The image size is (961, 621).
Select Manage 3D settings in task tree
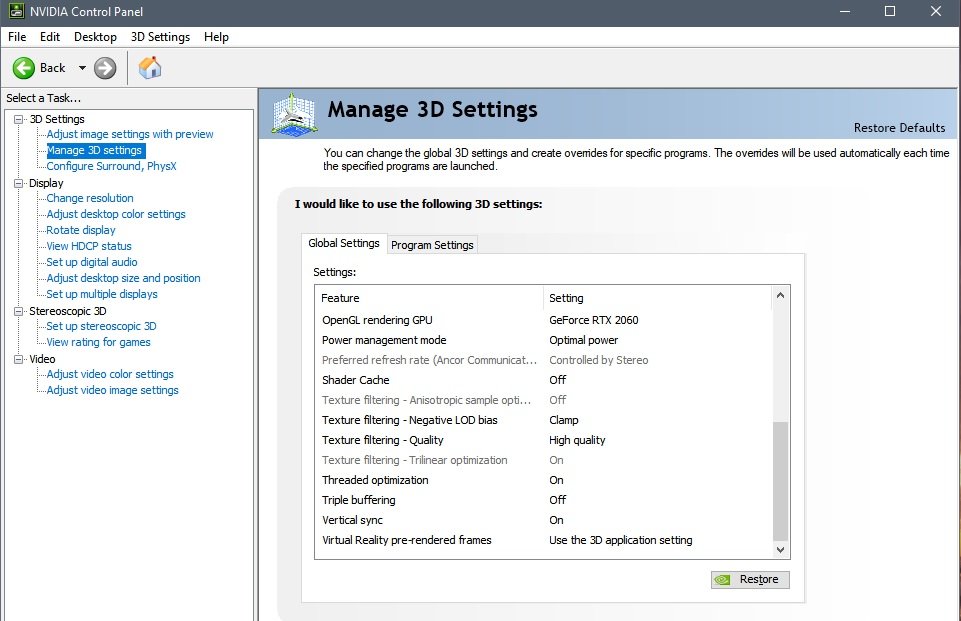click(x=94, y=150)
